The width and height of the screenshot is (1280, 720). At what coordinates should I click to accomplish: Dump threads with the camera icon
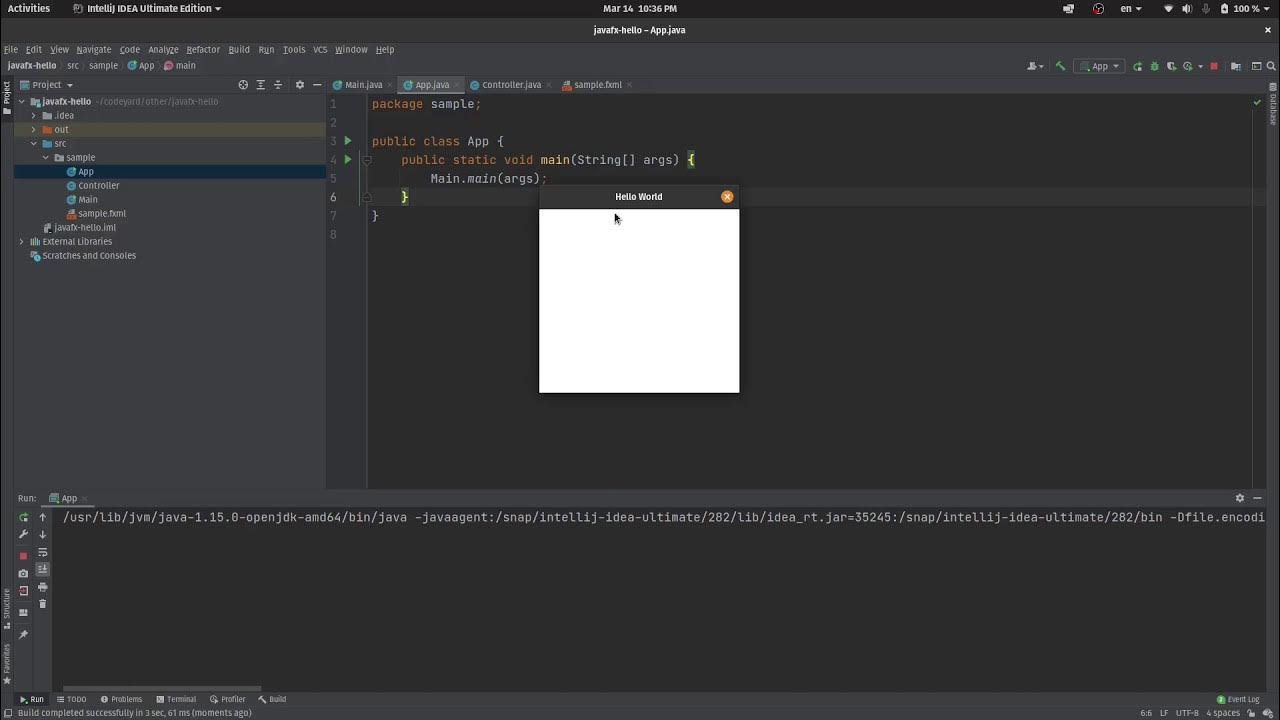click(x=23, y=574)
